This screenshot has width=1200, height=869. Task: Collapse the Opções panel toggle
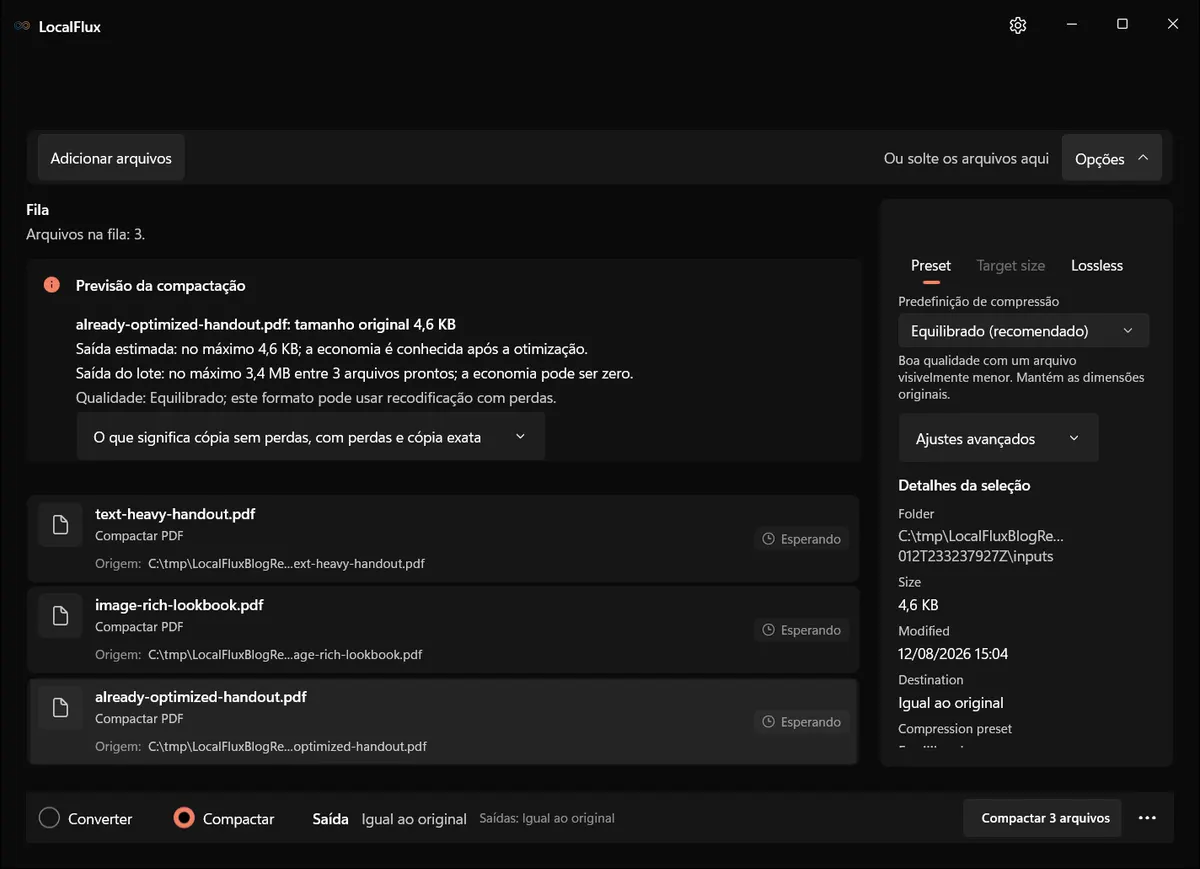(1112, 158)
